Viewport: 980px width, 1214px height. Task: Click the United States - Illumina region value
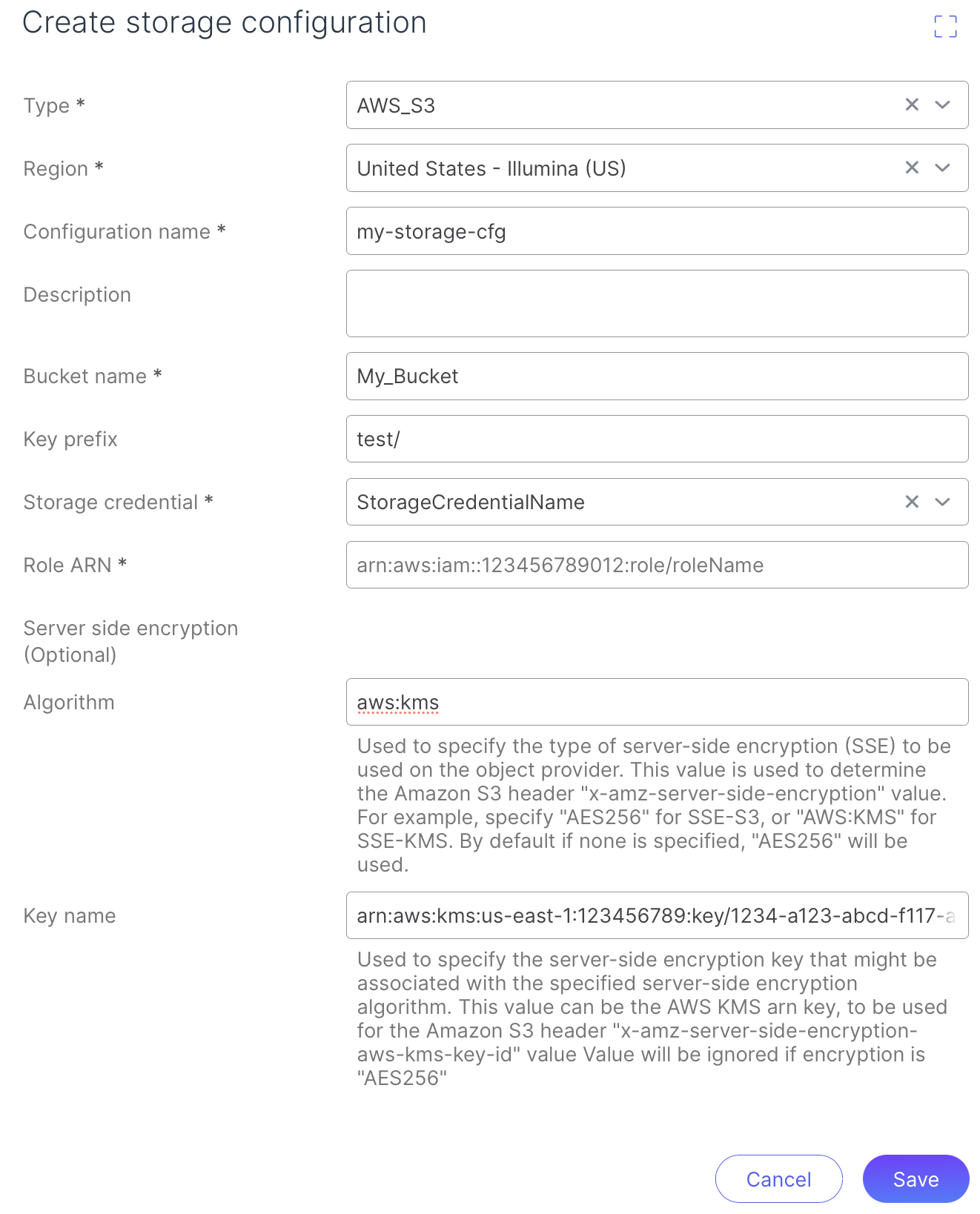(x=491, y=169)
